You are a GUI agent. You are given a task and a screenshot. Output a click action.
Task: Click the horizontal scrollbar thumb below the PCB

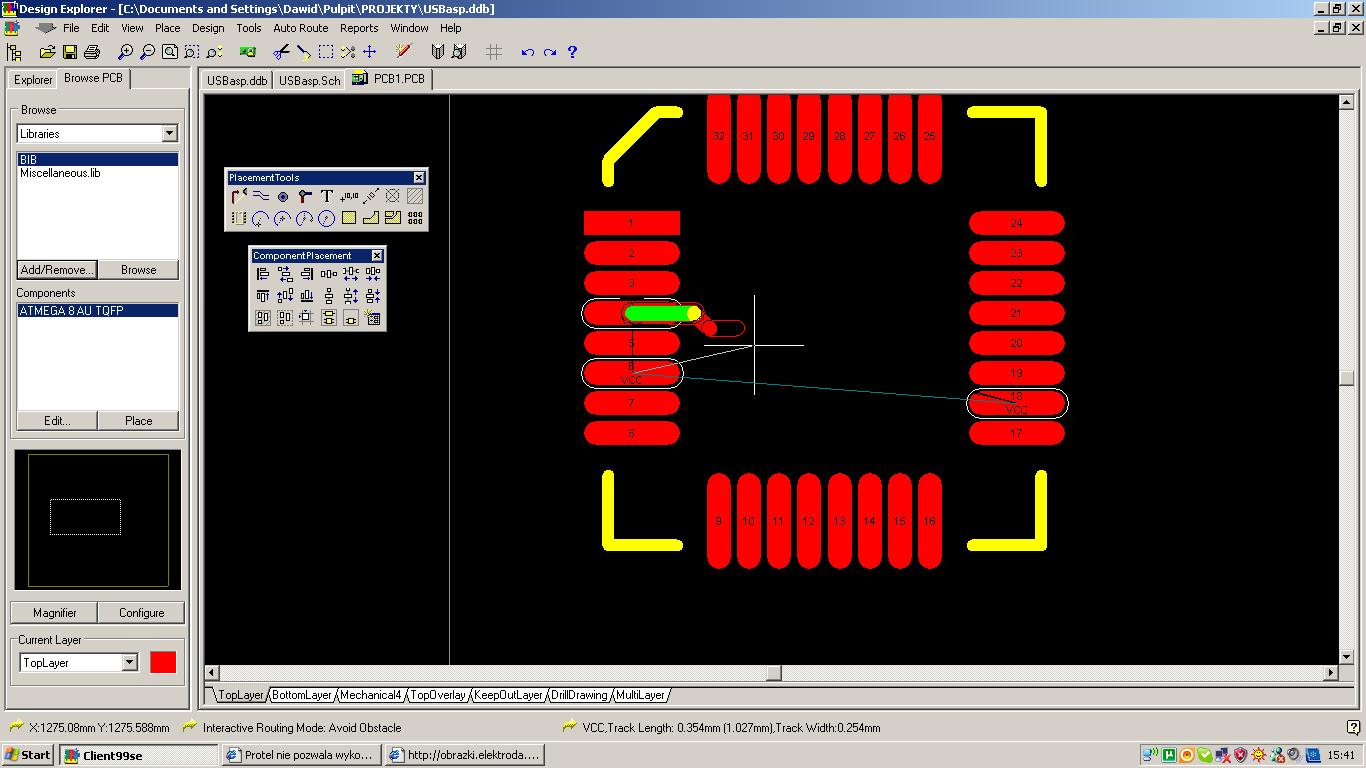point(773,673)
